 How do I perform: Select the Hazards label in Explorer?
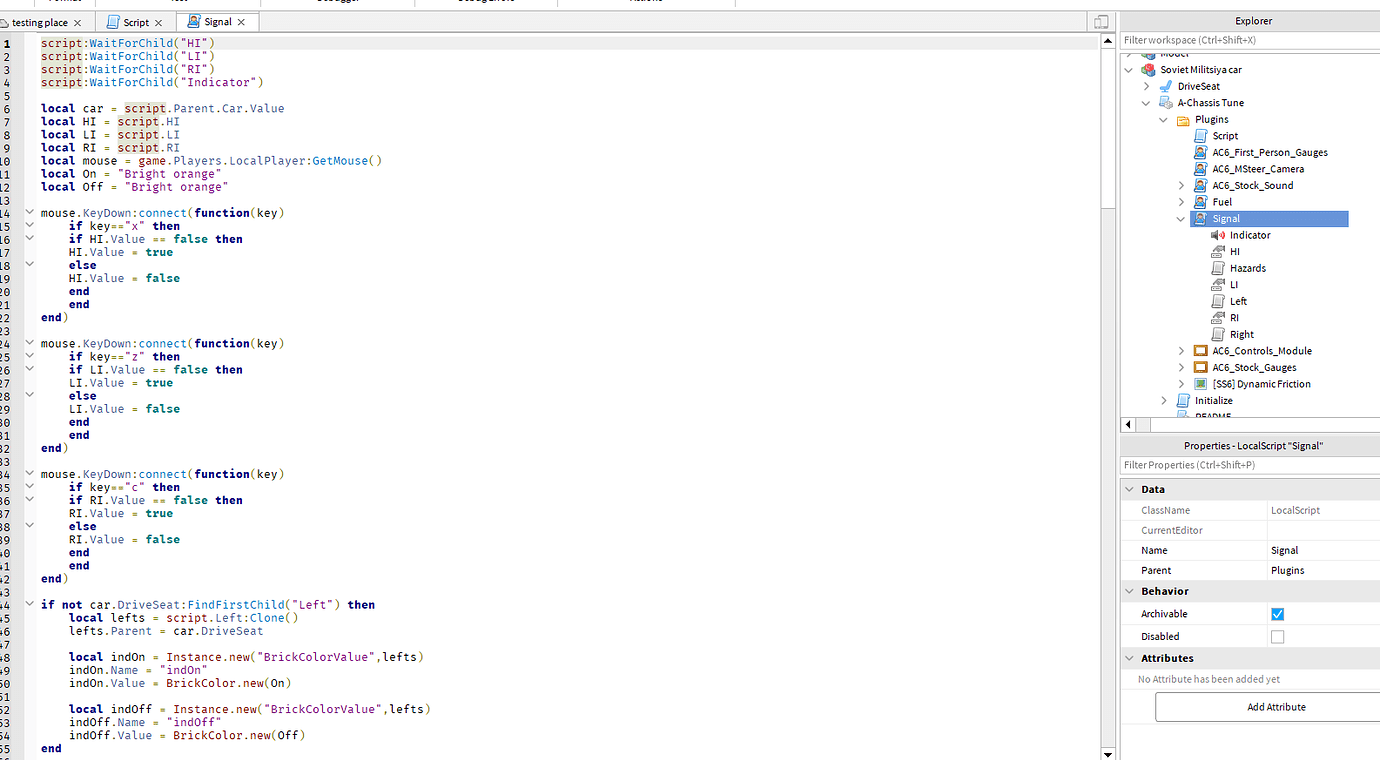(1247, 268)
